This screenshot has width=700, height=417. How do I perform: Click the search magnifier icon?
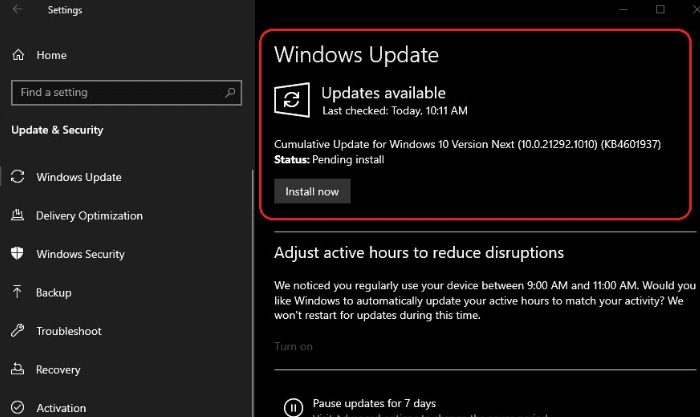[x=230, y=92]
